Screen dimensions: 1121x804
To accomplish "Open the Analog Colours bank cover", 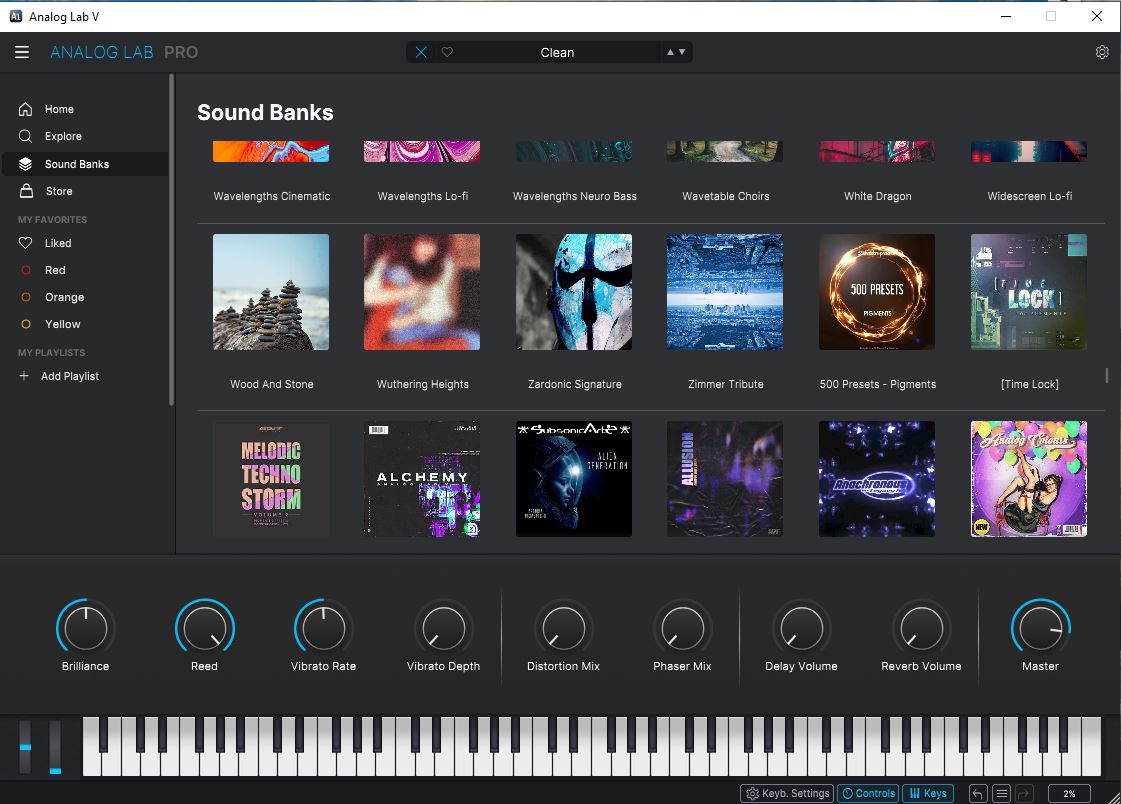I will (x=1029, y=479).
